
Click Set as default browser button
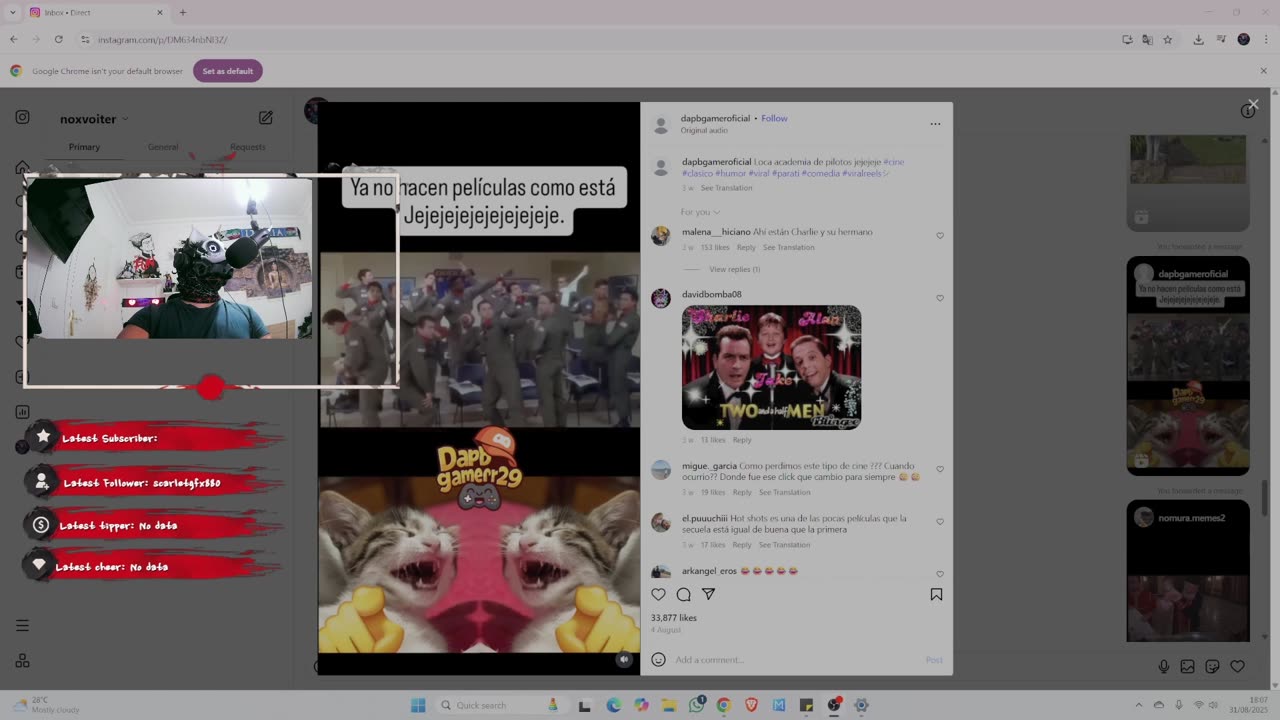pos(228,71)
